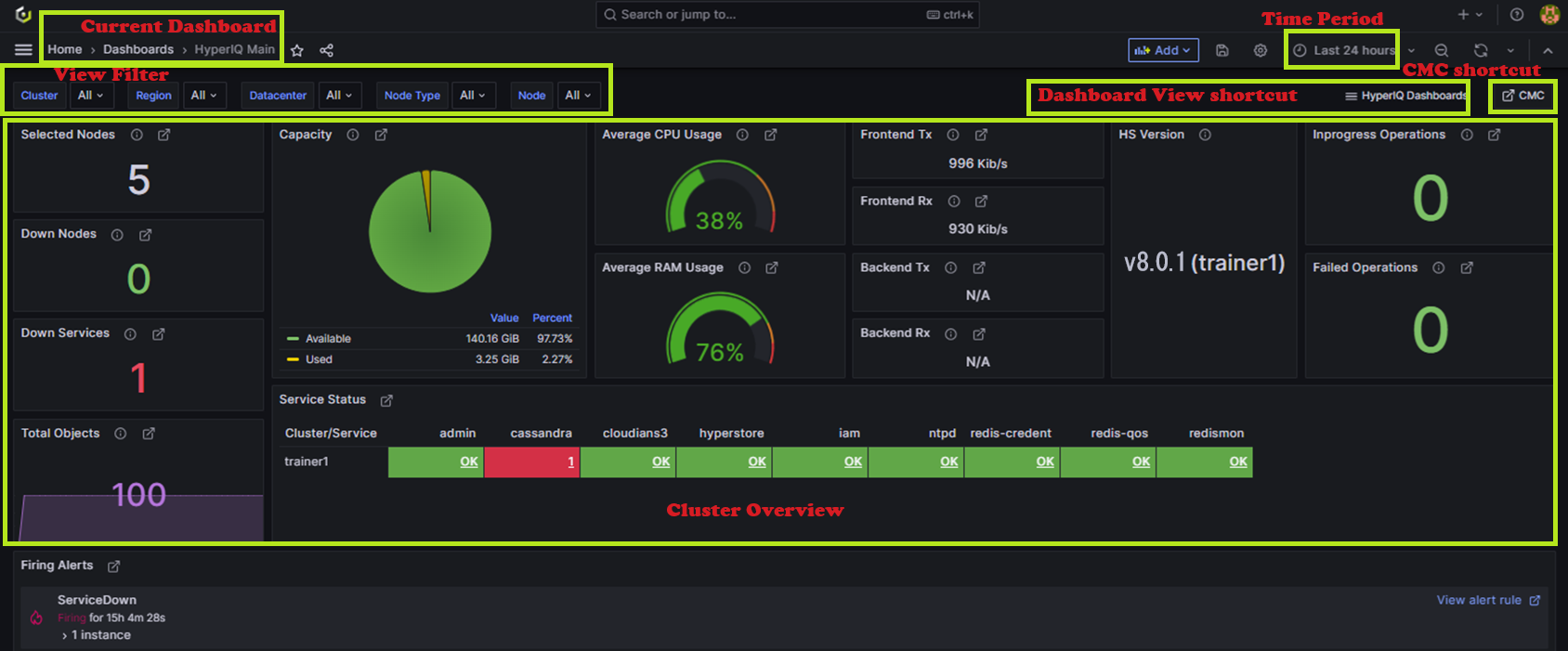Screen dimensions: 1568x651
Task: Select the trainer1 cluster row label
Action: 307,462
